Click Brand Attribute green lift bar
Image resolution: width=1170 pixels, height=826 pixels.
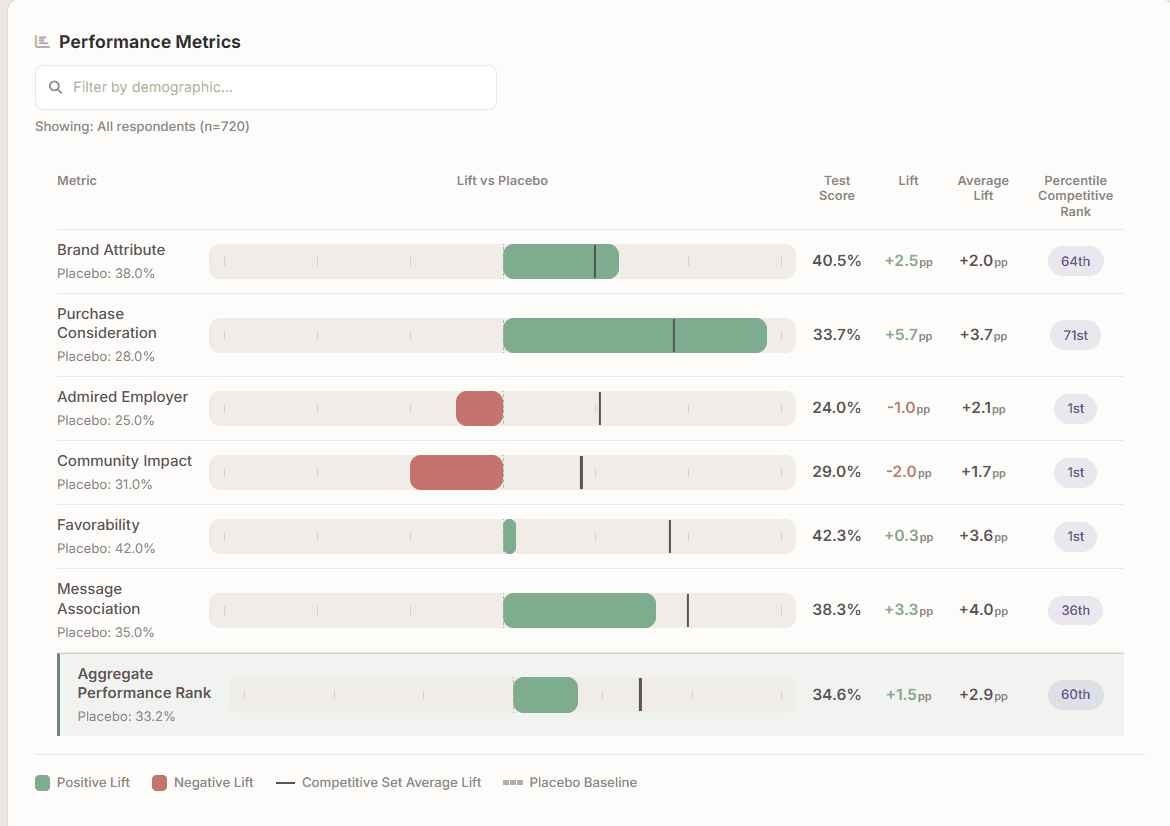561,261
